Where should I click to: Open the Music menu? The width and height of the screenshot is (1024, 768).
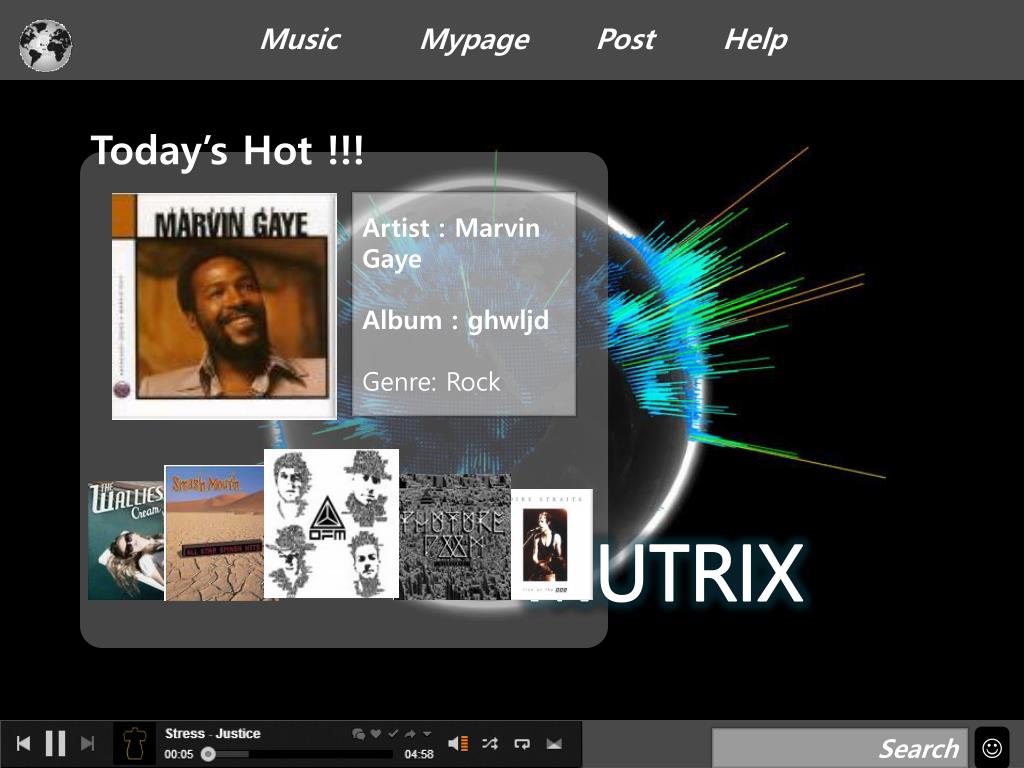coord(299,40)
